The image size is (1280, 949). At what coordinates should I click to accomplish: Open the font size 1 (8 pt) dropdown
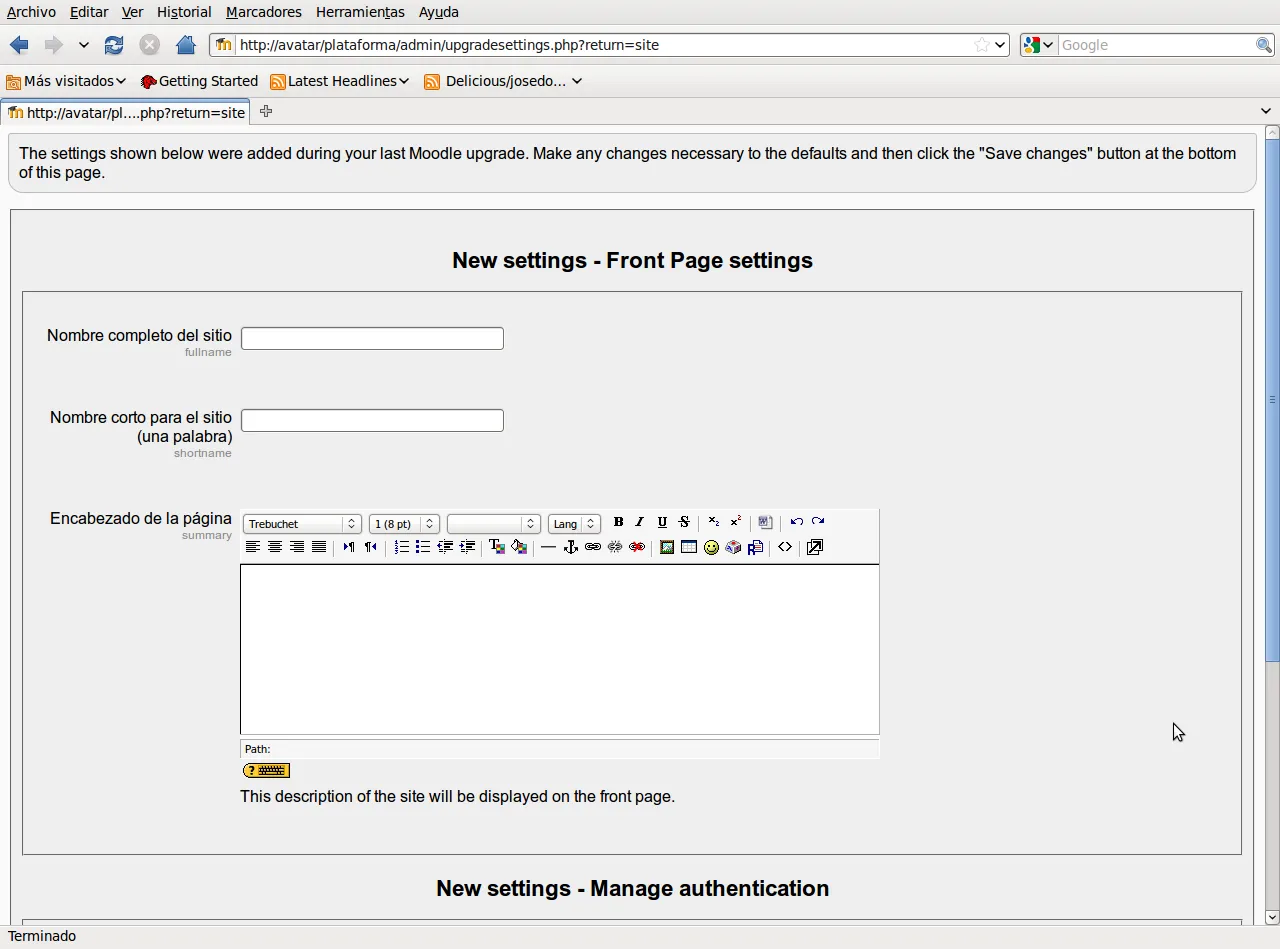click(x=404, y=524)
